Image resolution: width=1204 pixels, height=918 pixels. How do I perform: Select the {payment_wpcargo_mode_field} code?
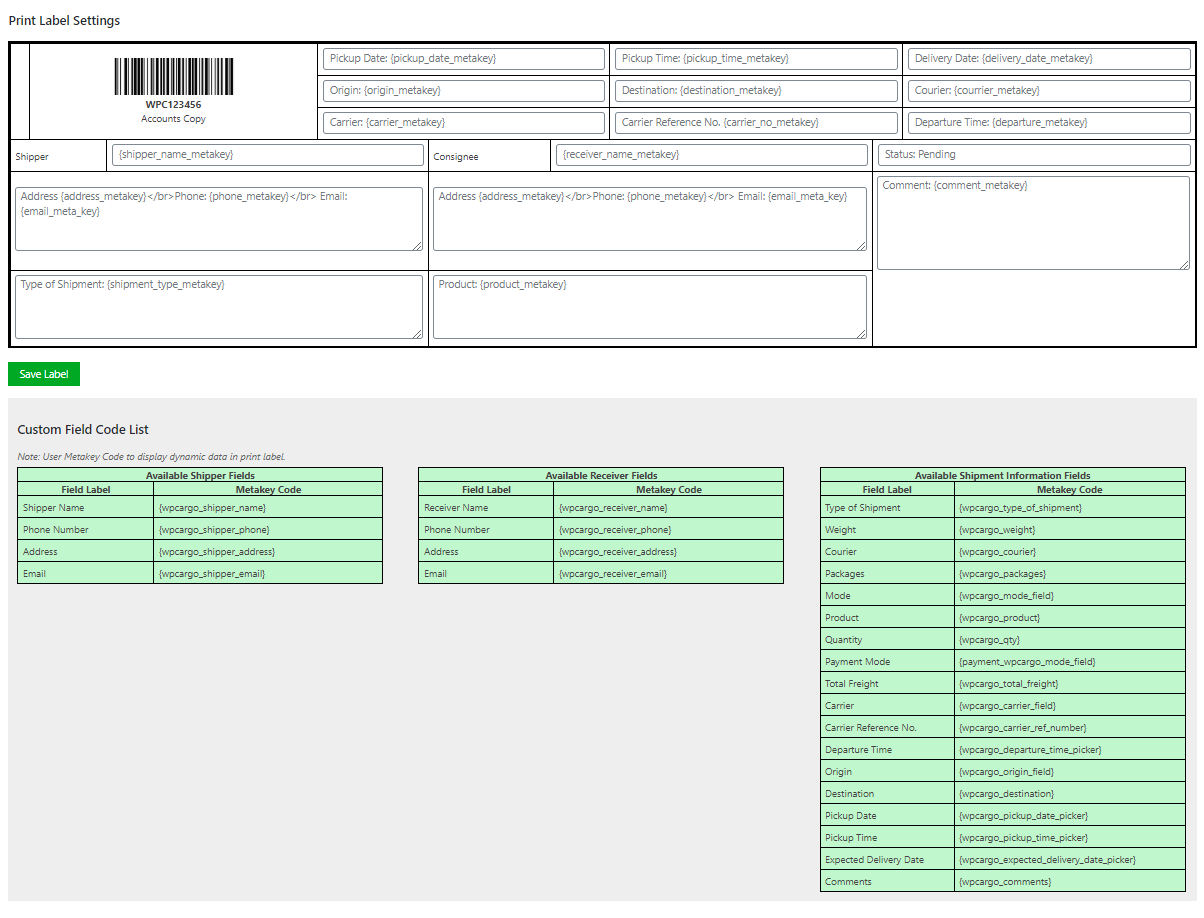click(x=1027, y=662)
